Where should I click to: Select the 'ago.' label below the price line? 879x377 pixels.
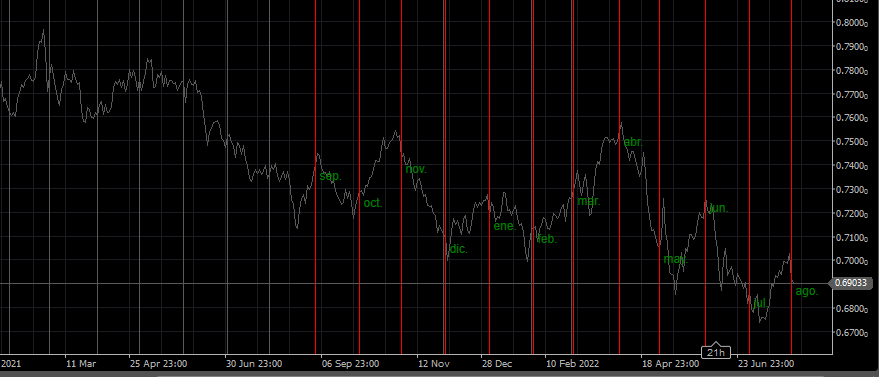click(x=807, y=291)
